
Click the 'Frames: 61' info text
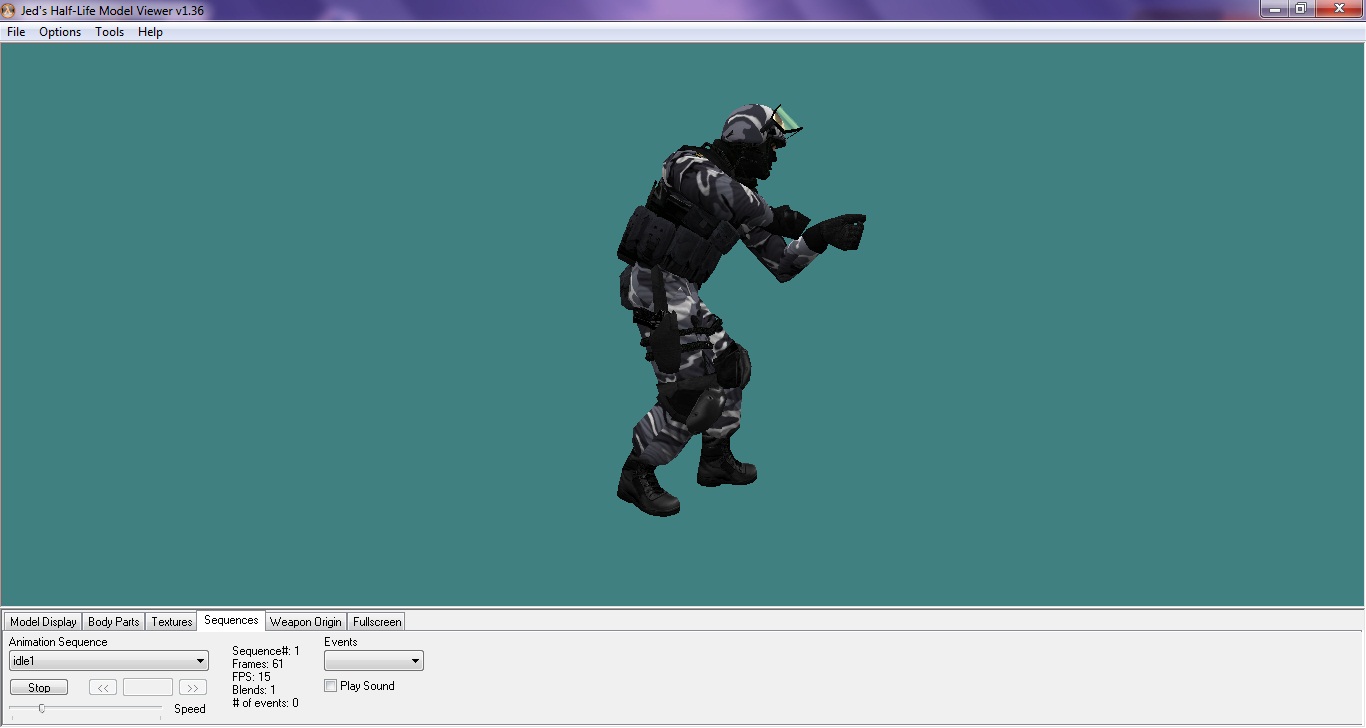pyautogui.click(x=258, y=664)
